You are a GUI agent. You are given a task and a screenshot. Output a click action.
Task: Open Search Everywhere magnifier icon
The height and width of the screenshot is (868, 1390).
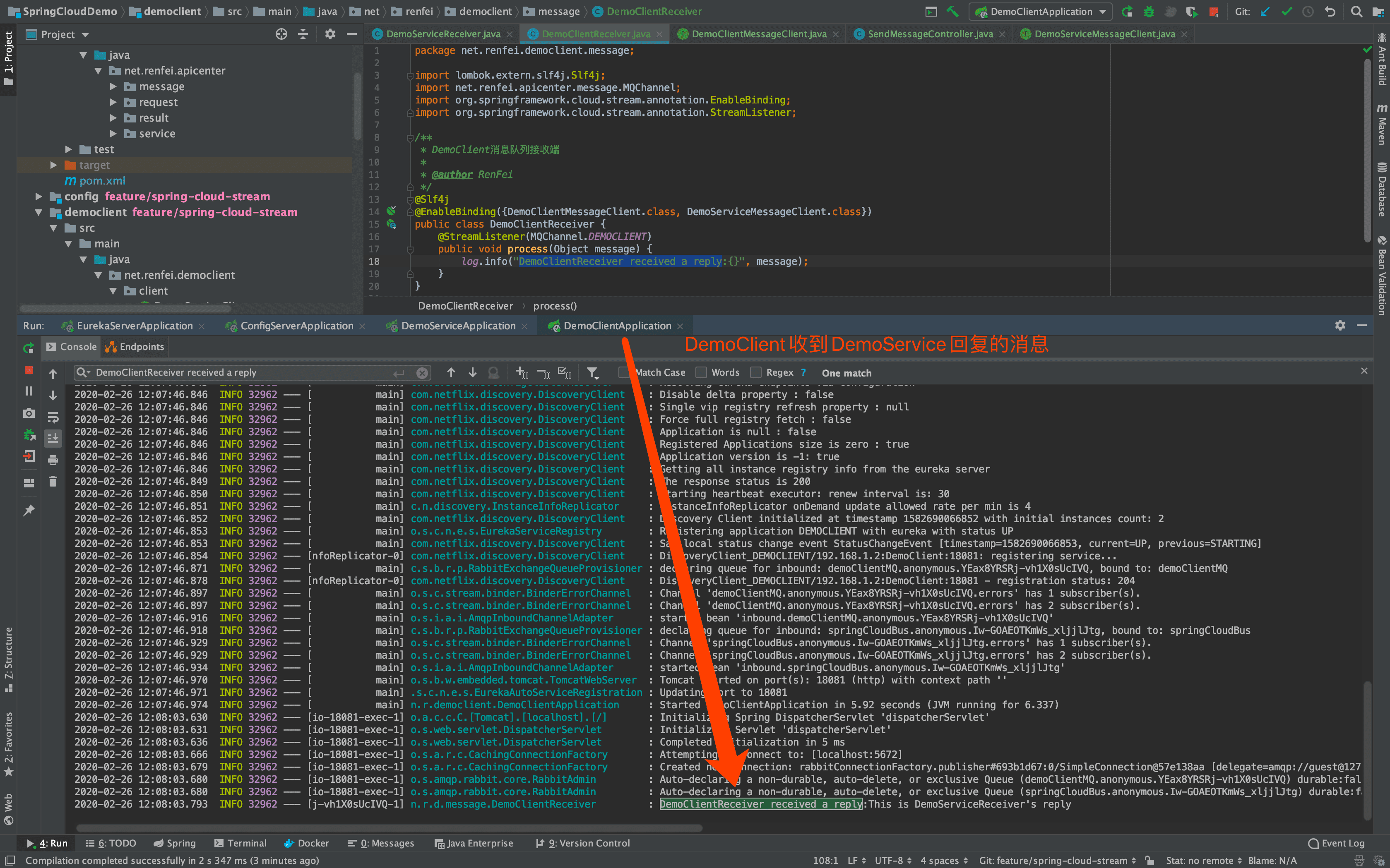[x=1357, y=12]
